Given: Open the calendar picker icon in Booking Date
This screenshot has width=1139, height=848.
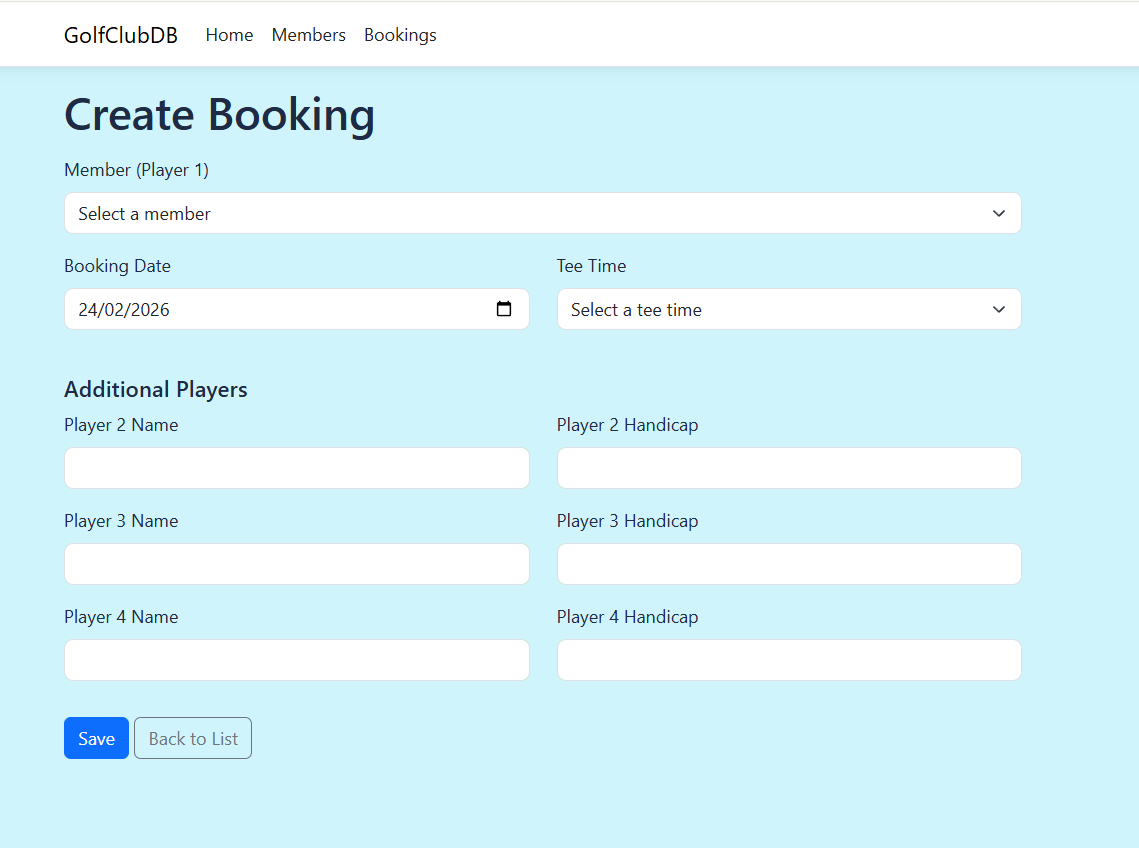Looking at the screenshot, I should pos(503,309).
